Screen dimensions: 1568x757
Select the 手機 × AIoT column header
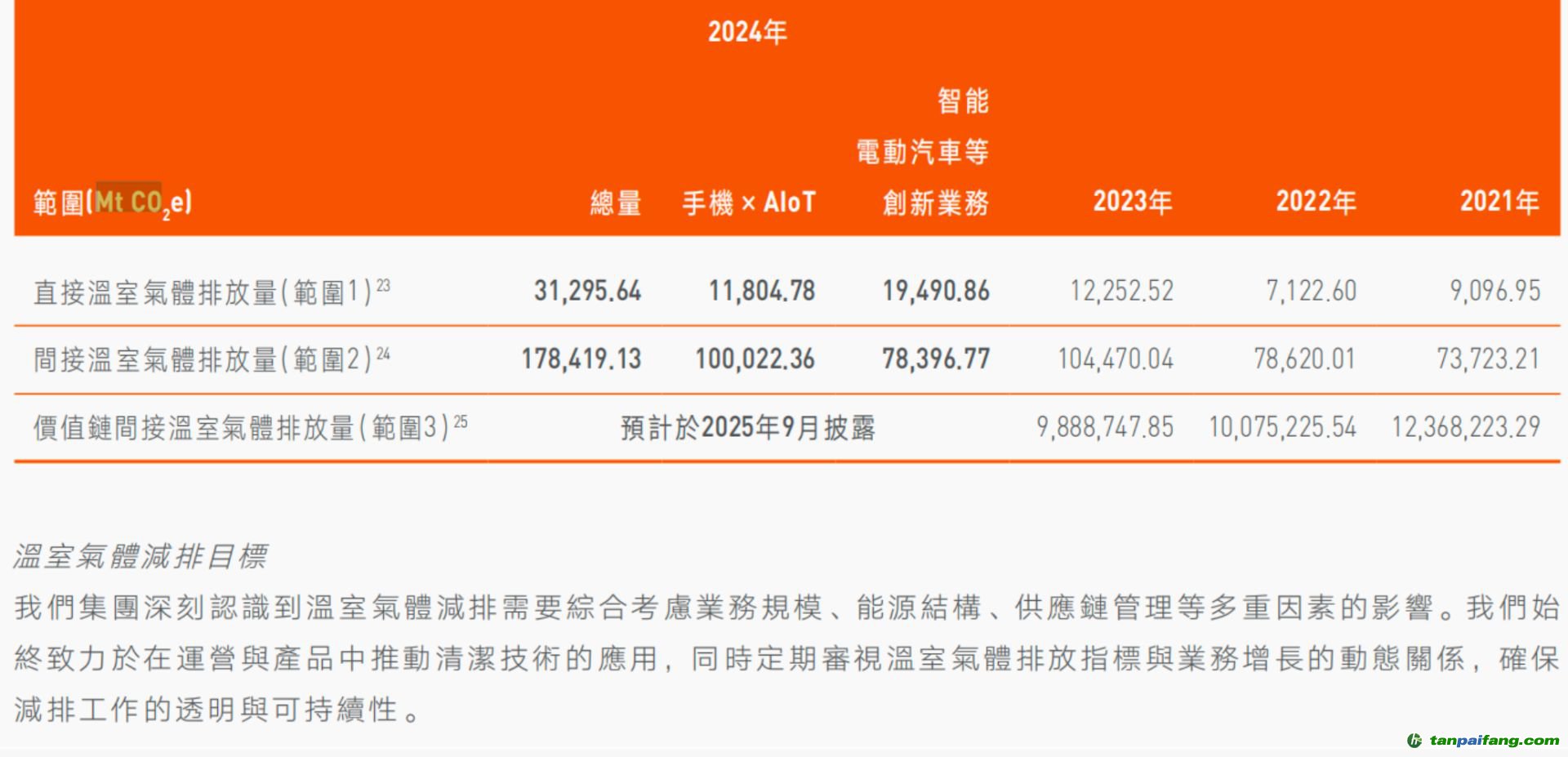tap(748, 203)
